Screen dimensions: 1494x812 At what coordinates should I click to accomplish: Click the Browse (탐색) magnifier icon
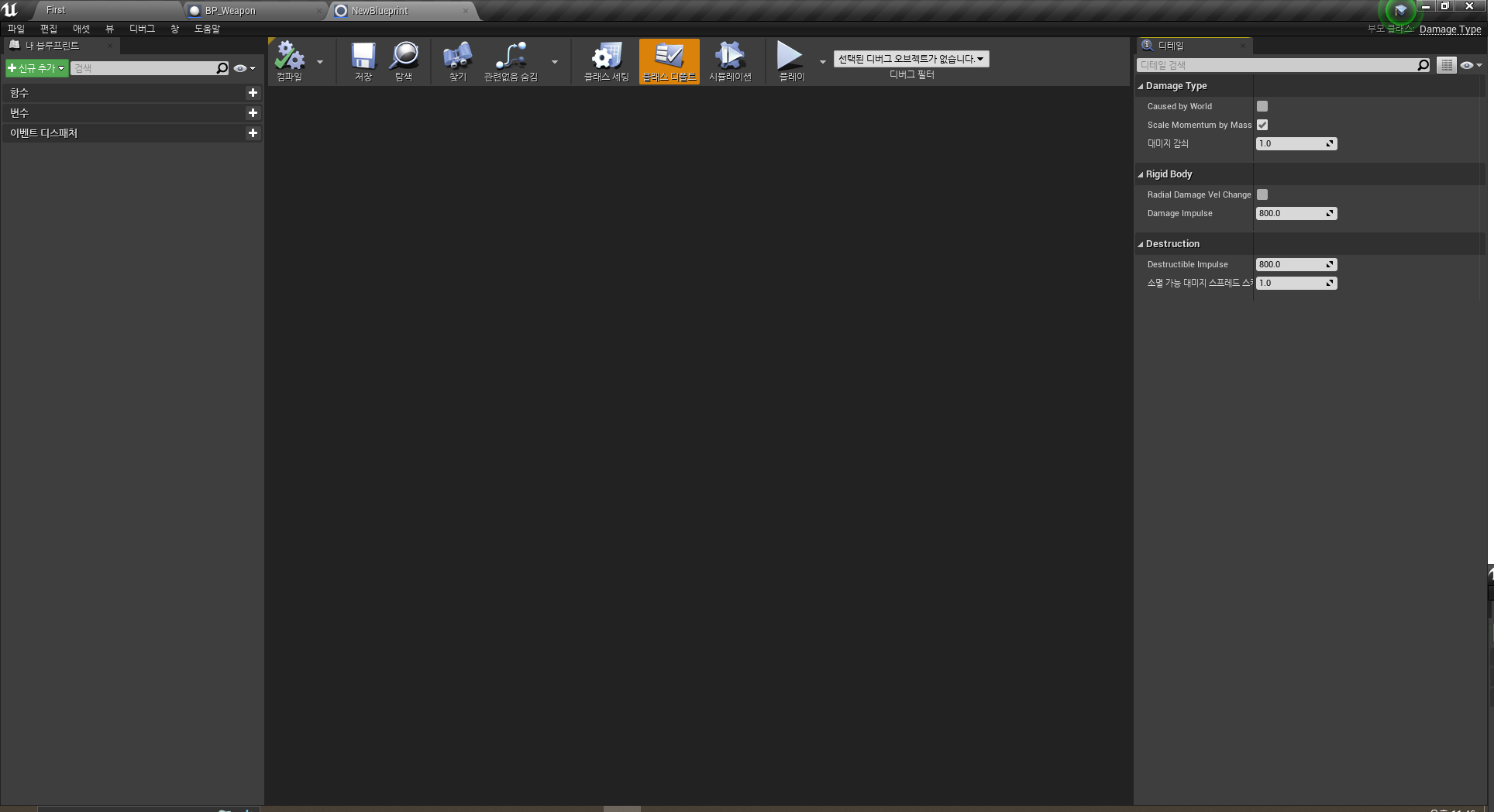[404, 61]
